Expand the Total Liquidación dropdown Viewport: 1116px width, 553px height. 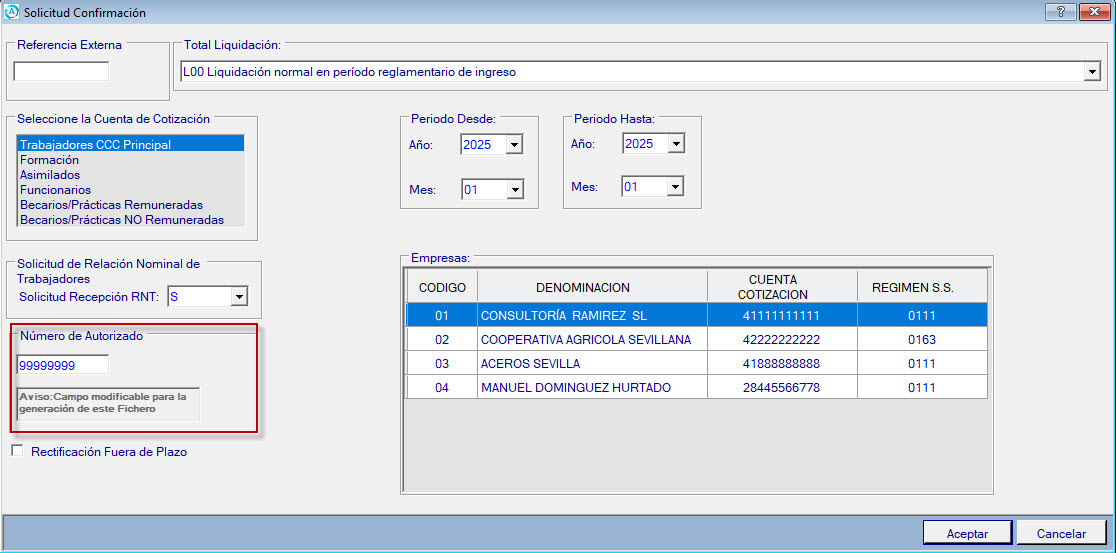pos(1090,72)
